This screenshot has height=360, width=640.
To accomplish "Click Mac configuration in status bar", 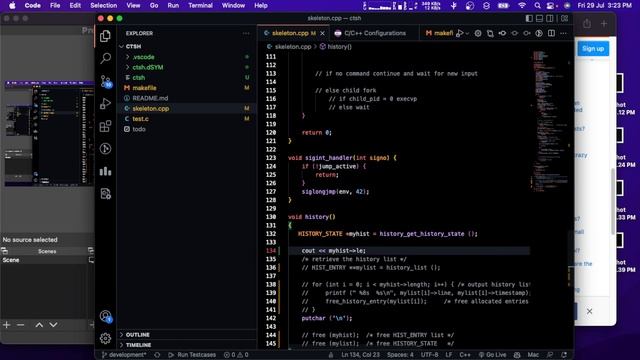I will coord(533,355).
